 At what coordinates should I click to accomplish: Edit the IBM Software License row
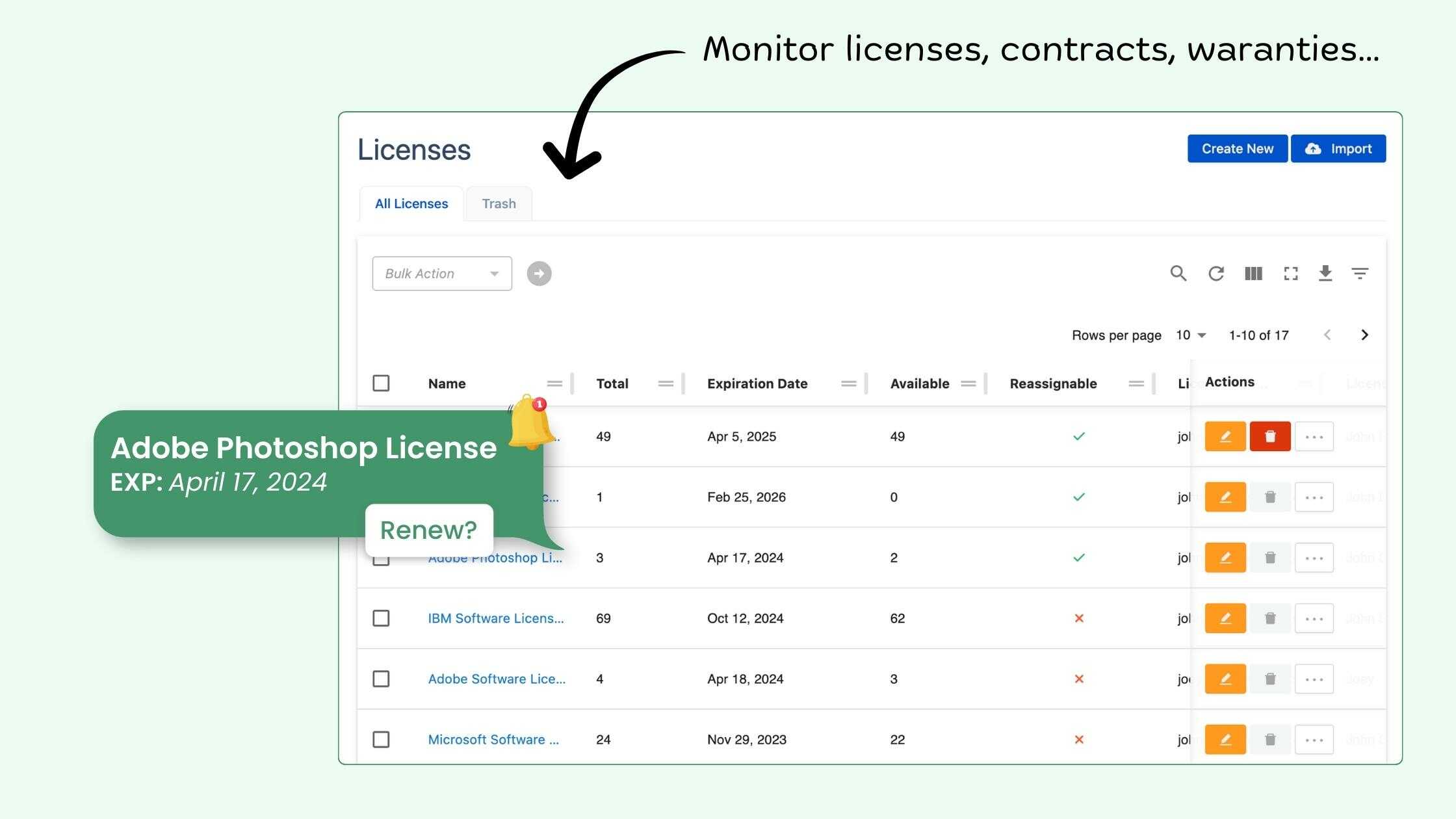[1225, 618]
